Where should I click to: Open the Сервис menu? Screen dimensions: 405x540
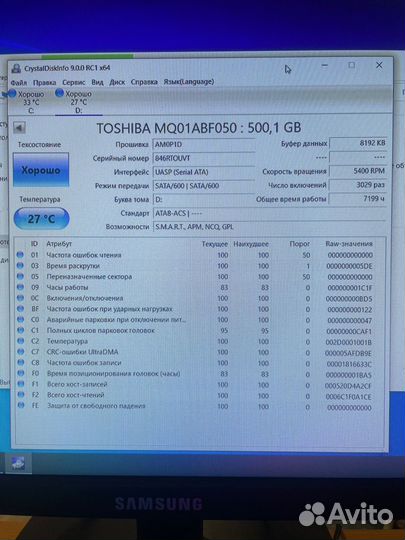[x=74, y=82]
